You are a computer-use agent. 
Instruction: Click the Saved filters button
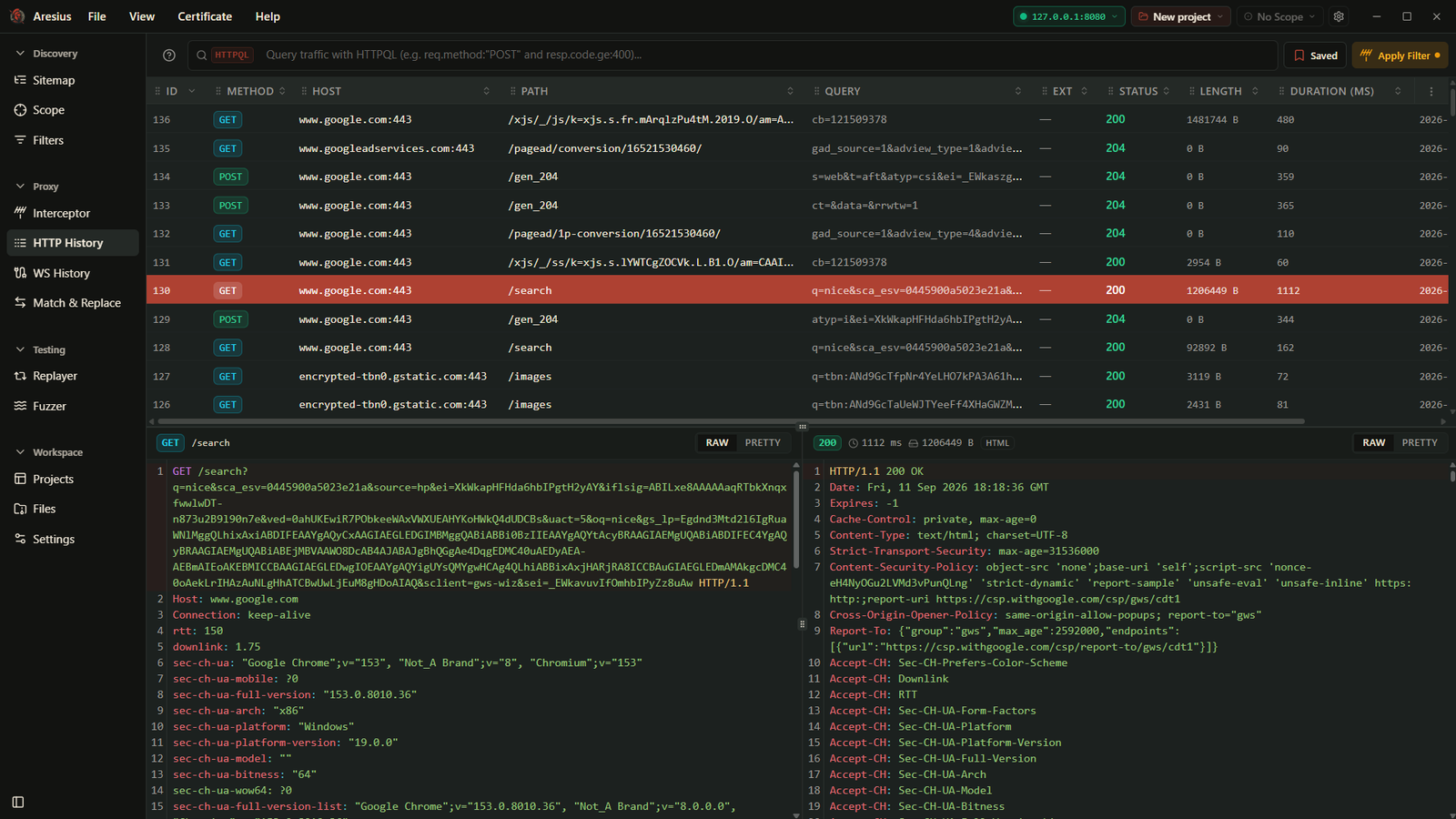(1315, 56)
